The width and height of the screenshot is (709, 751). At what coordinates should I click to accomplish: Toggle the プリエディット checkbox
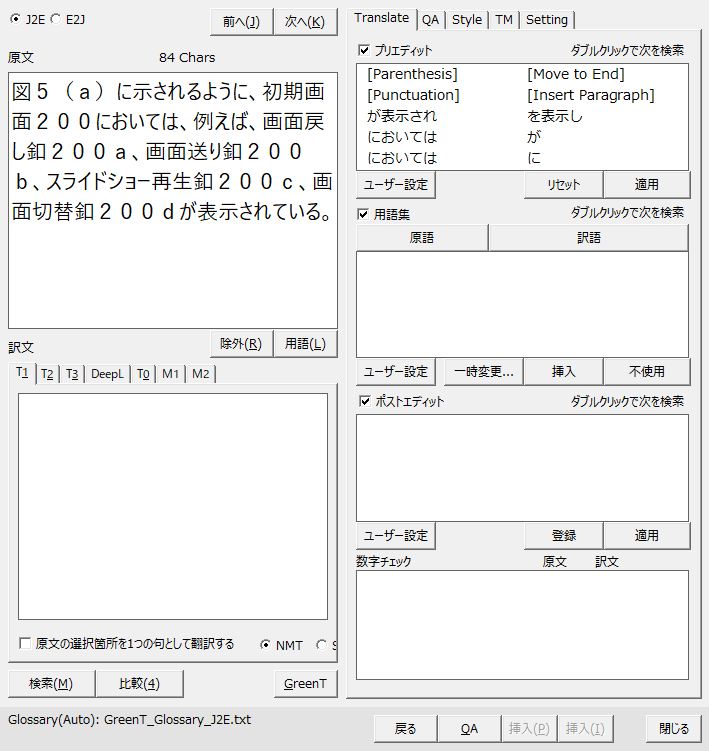click(x=364, y=49)
